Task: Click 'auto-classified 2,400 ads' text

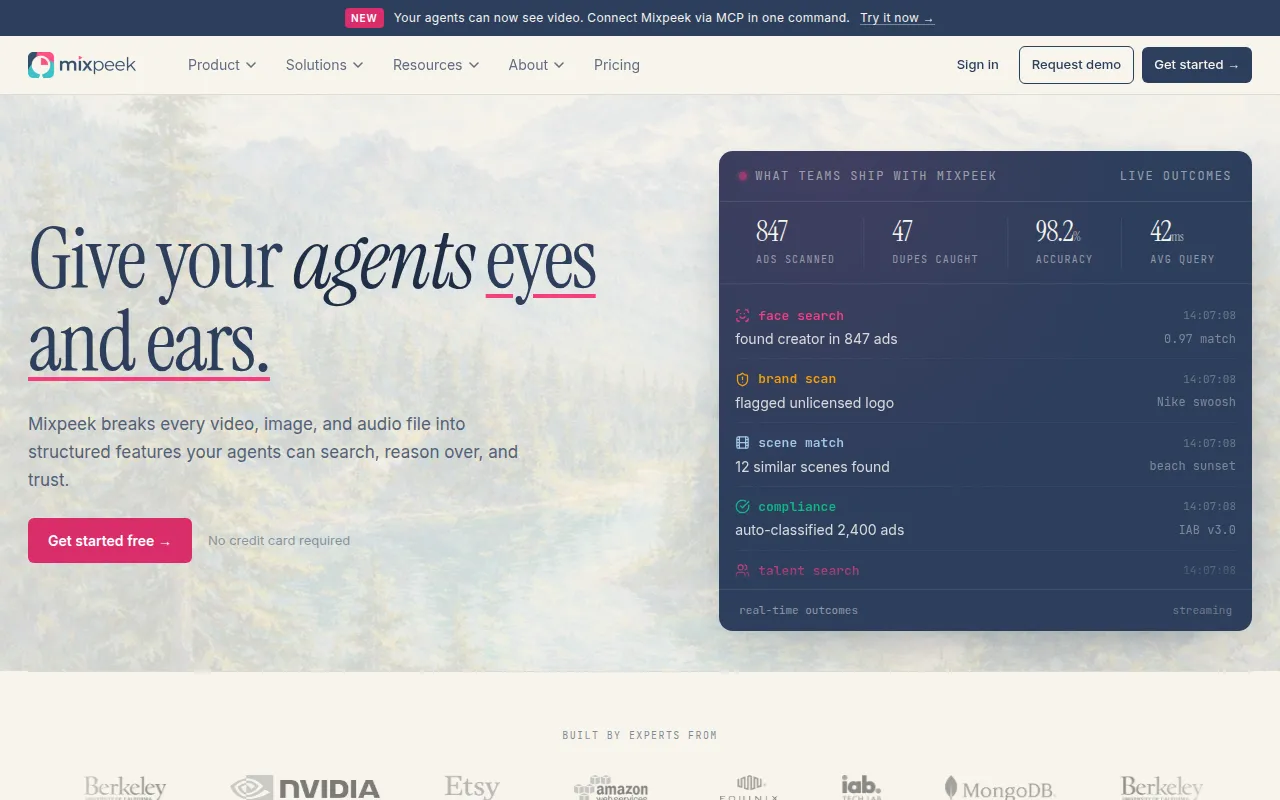Action: pyautogui.click(x=819, y=530)
